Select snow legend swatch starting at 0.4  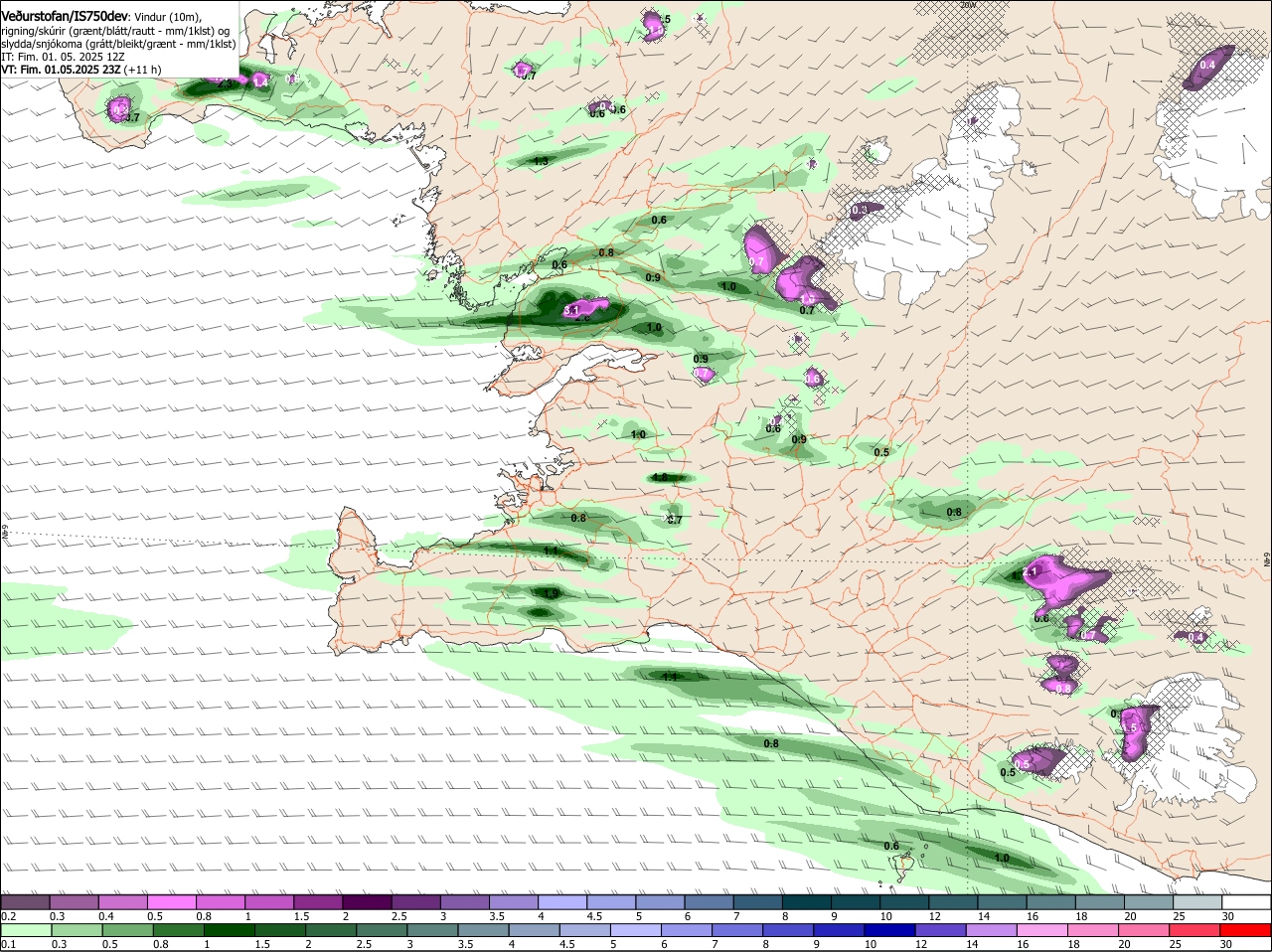point(122,902)
